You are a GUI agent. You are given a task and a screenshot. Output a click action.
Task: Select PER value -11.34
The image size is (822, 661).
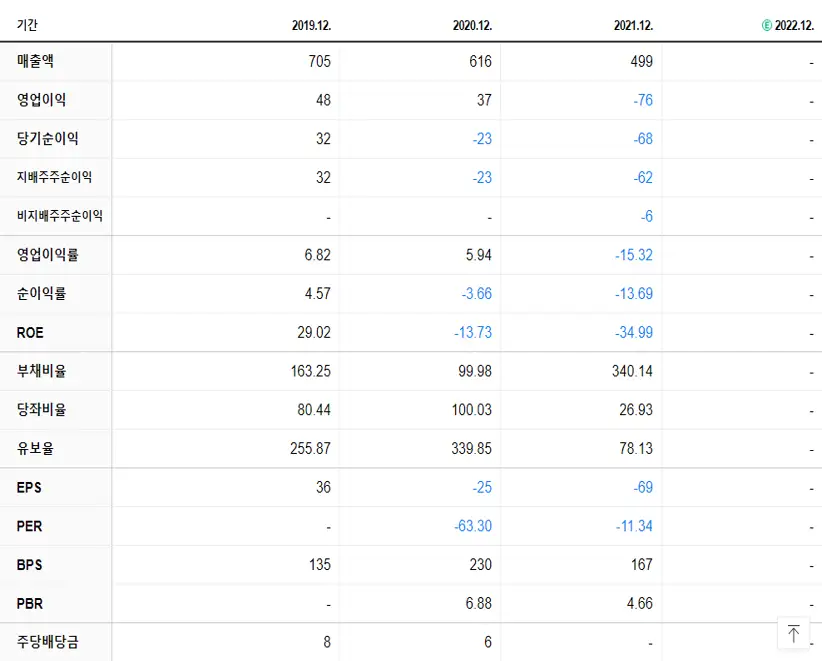(634, 526)
